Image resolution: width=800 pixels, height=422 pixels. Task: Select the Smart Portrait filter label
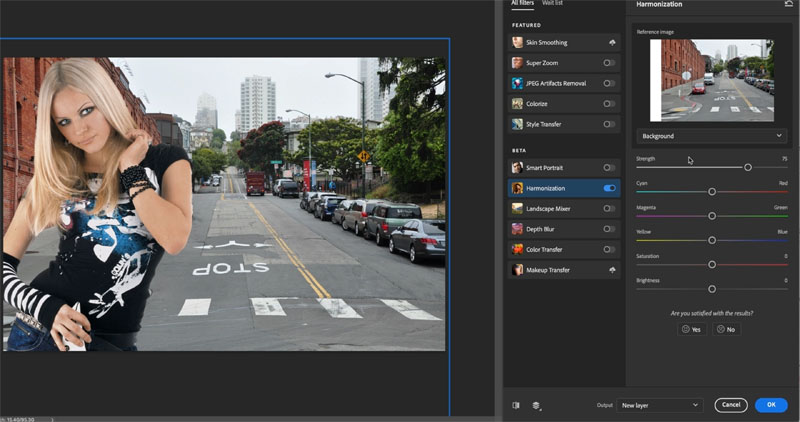[x=544, y=167]
